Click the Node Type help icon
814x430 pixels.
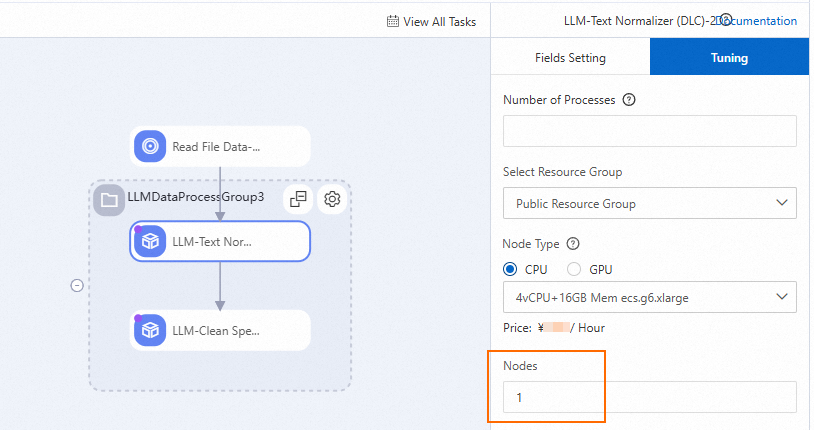point(573,244)
